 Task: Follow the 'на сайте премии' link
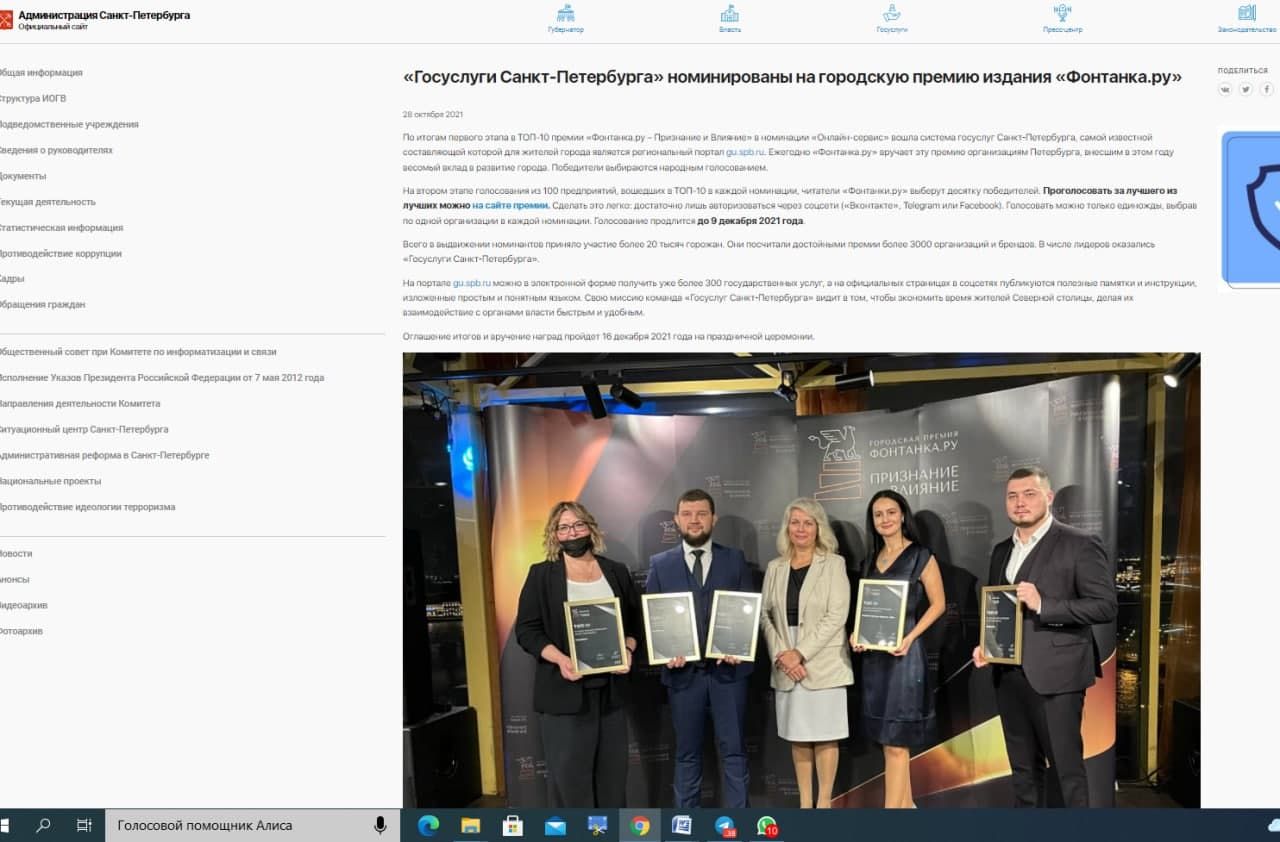pyautogui.click(x=510, y=205)
